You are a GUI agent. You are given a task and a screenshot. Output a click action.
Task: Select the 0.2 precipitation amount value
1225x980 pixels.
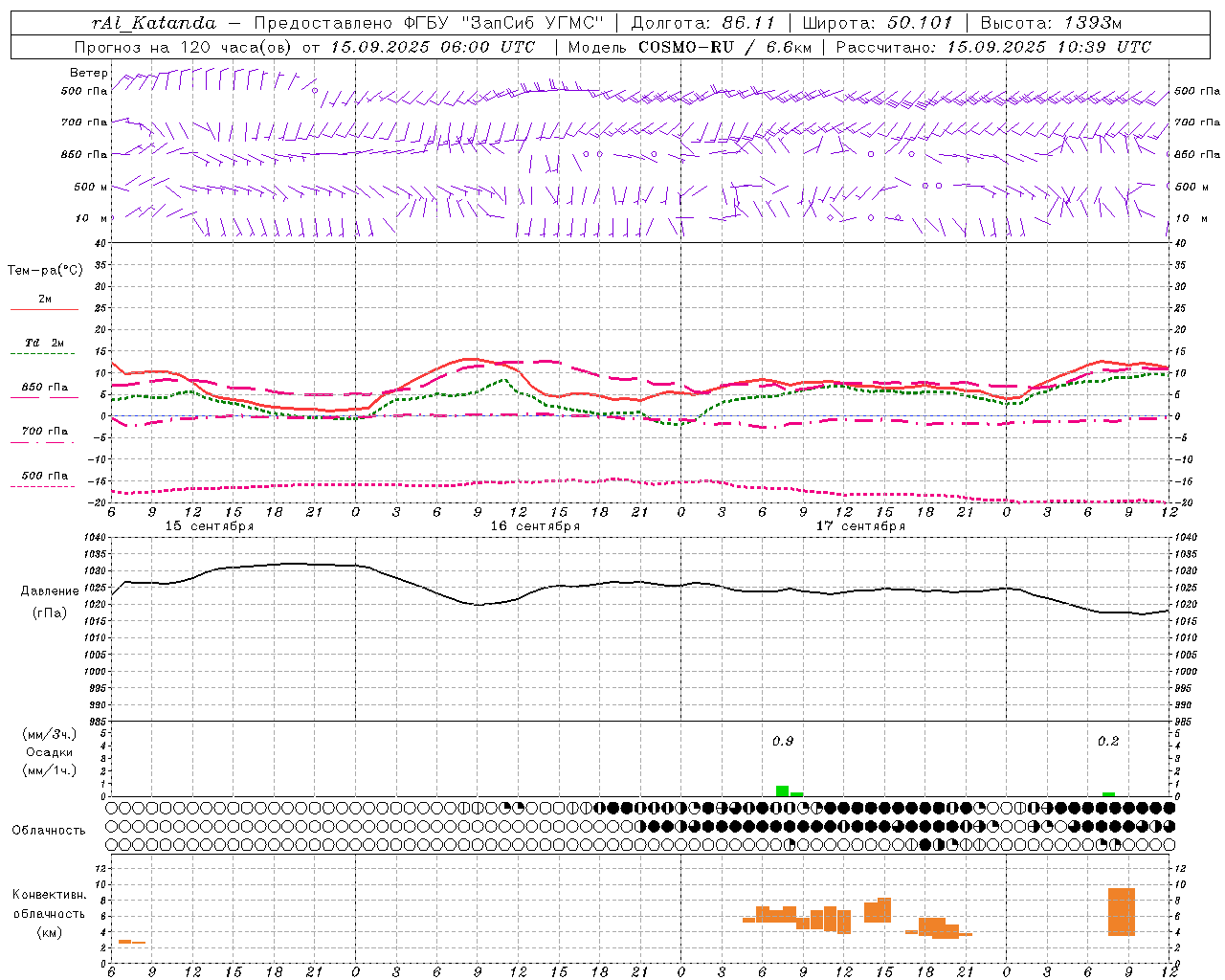(x=1108, y=741)
